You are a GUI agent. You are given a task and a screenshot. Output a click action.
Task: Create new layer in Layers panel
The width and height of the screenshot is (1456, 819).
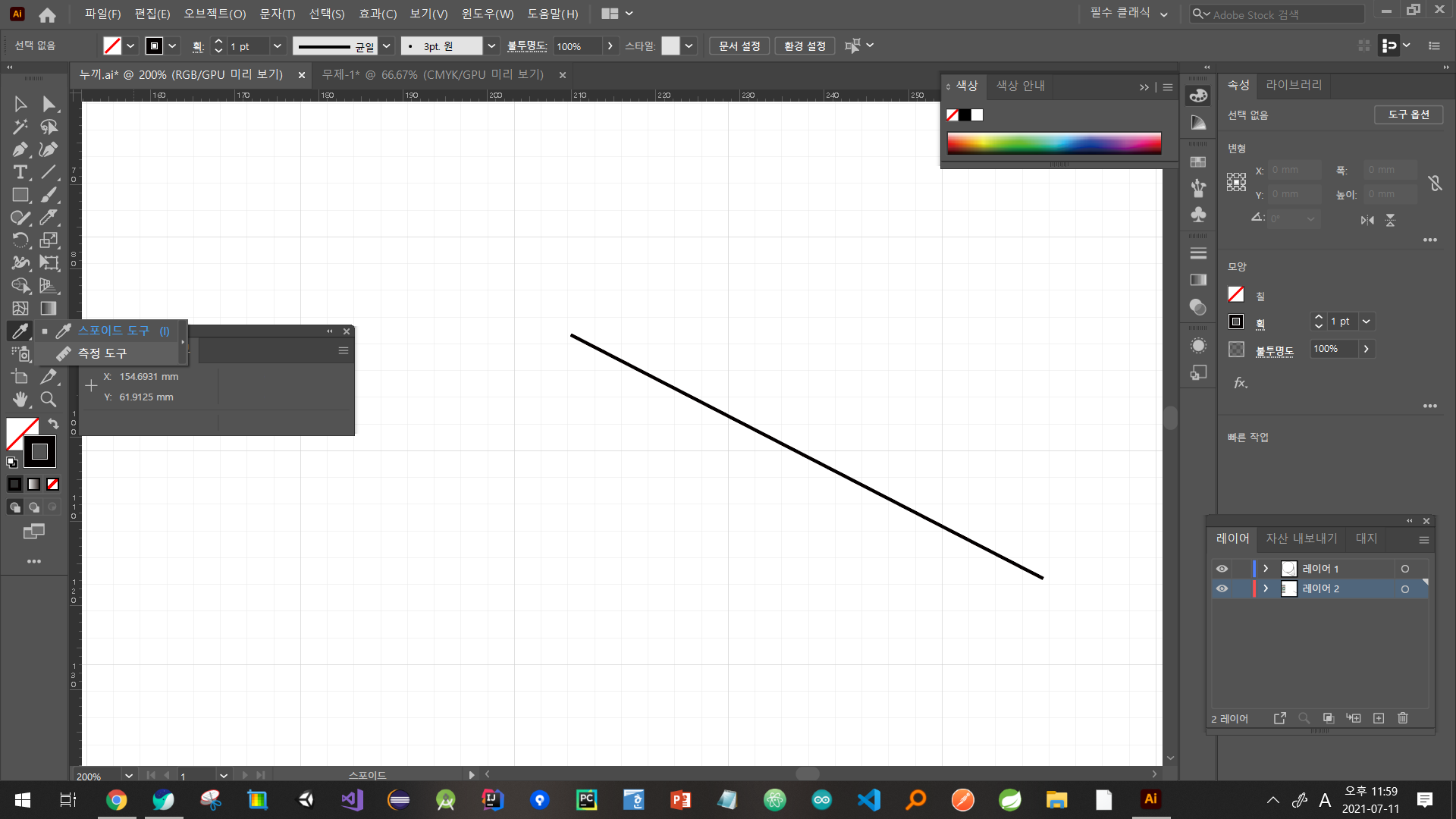[1379, 718]
